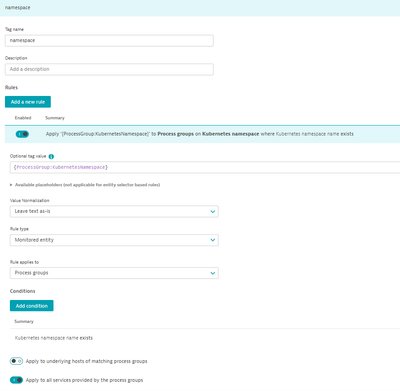Screen dimensions: 400x391
Task: Toggle Apply to underlying hosts of matching process groups
Action: pyautogui.click(x=16, y=361)
